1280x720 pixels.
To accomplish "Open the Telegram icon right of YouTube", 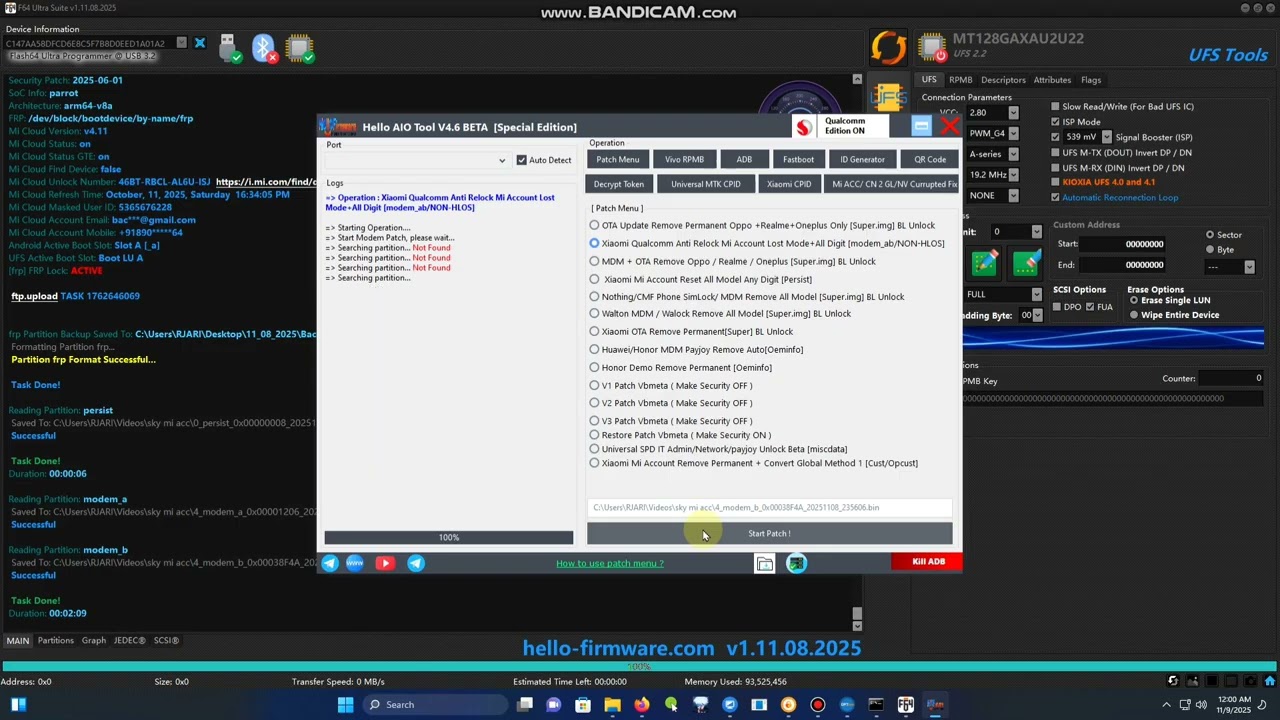I will coord(416,563).
